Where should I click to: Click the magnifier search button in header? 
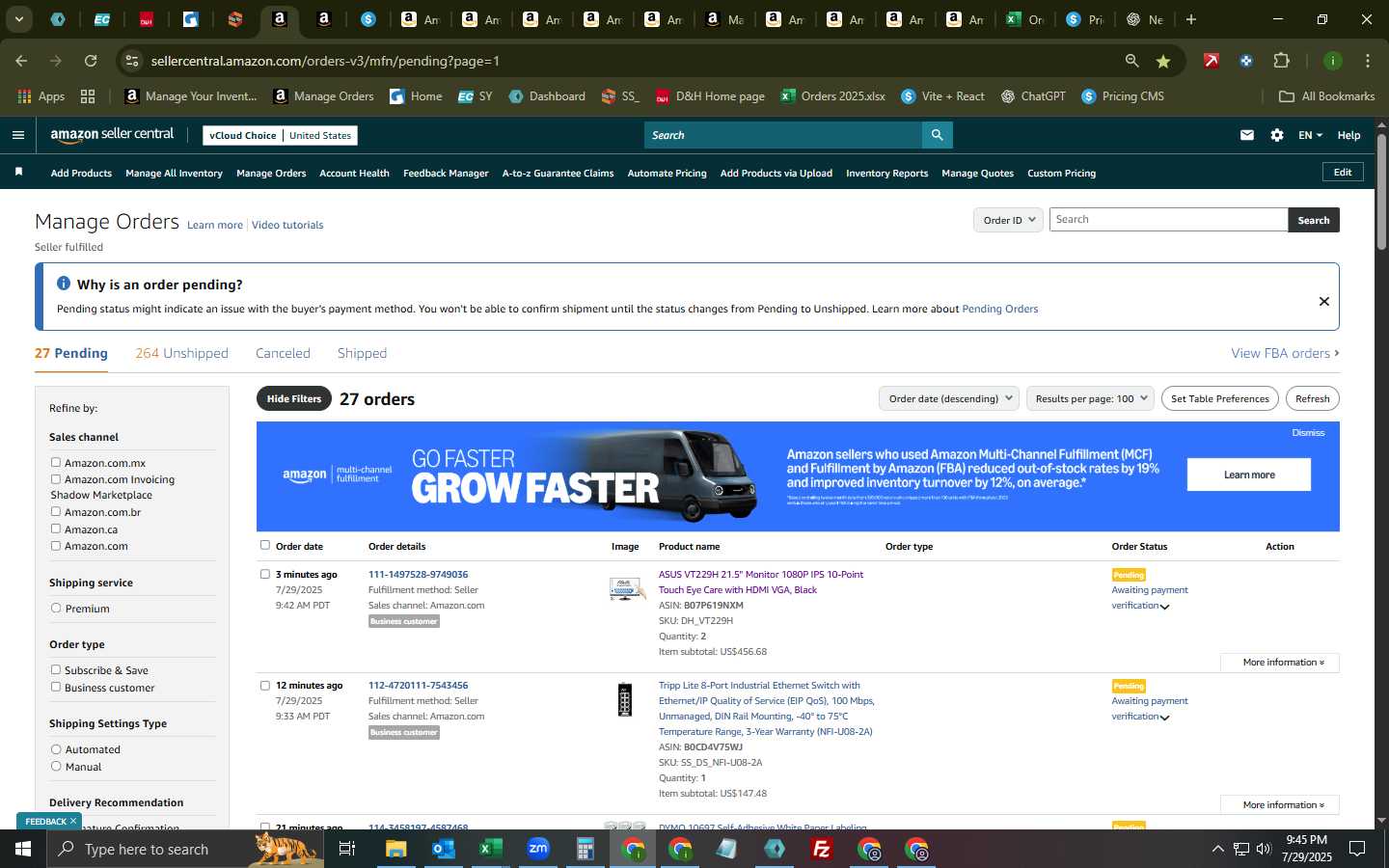click(x=937, y=135)
